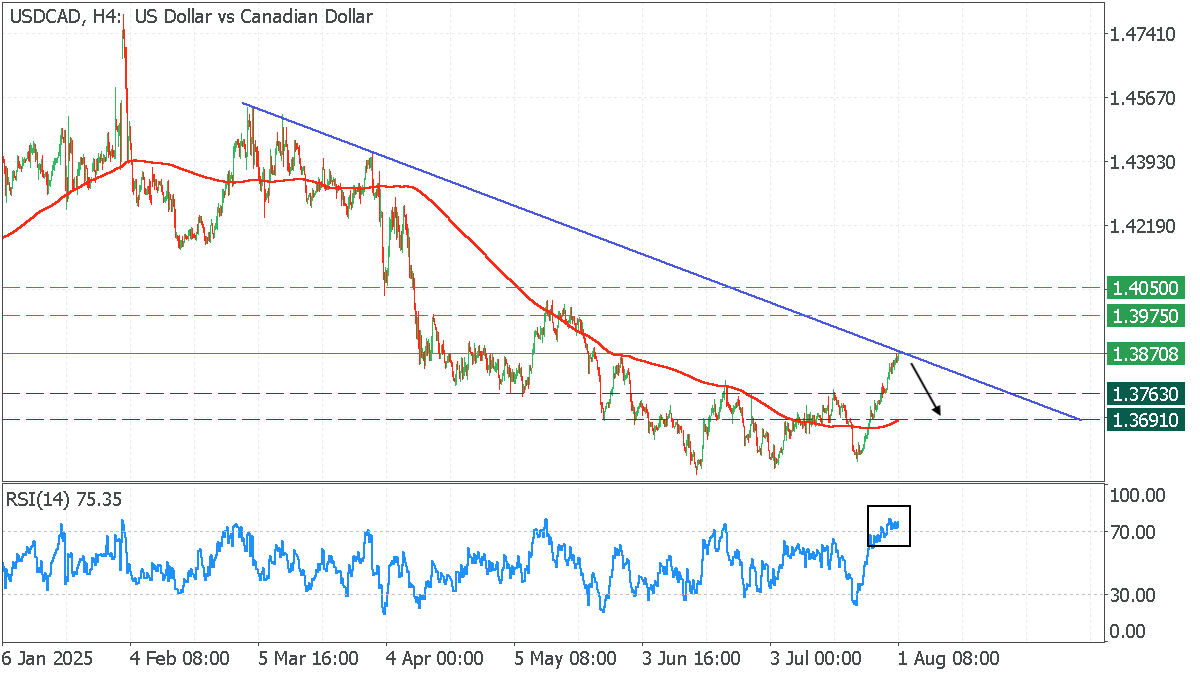Click the 1.43930 price axis value
Screen dimensions: 1200x675
tap(1143, 162)
